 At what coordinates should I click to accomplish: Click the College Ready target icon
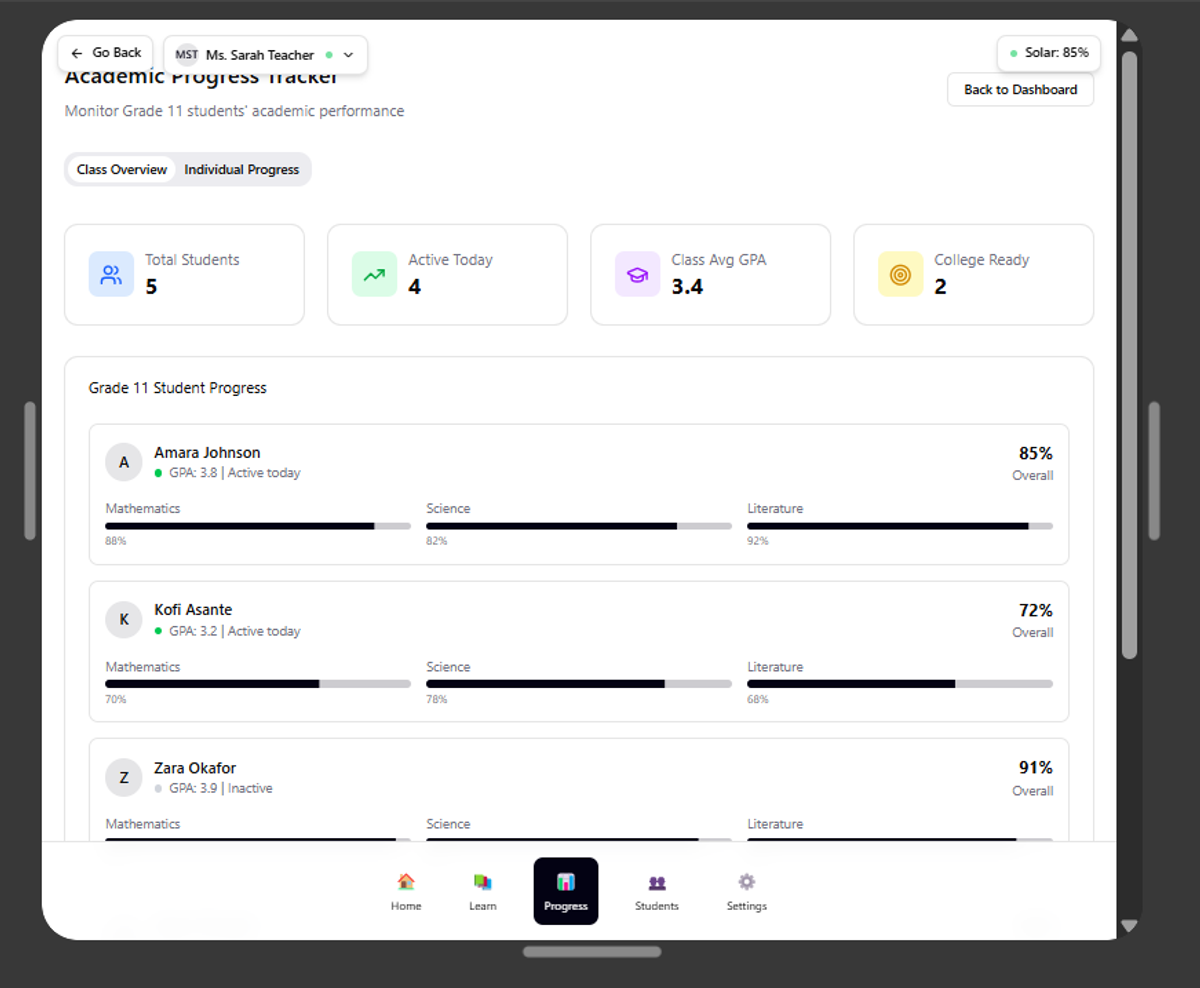coord(900,275)
